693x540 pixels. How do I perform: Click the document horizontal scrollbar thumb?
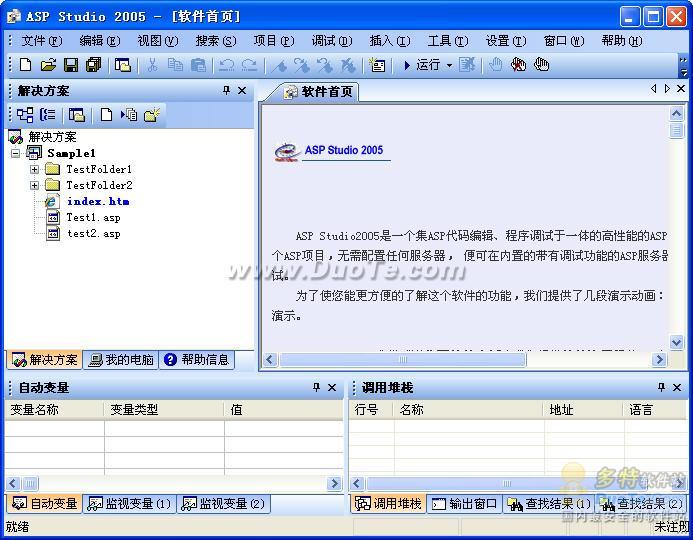click(x=402, y=360)
